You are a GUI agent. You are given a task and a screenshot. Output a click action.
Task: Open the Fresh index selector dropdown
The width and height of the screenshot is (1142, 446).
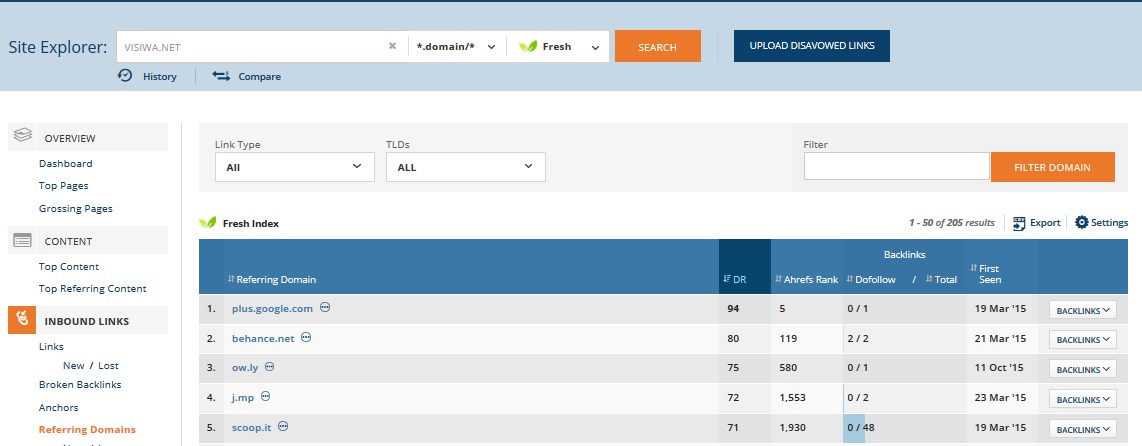[558, 47]
